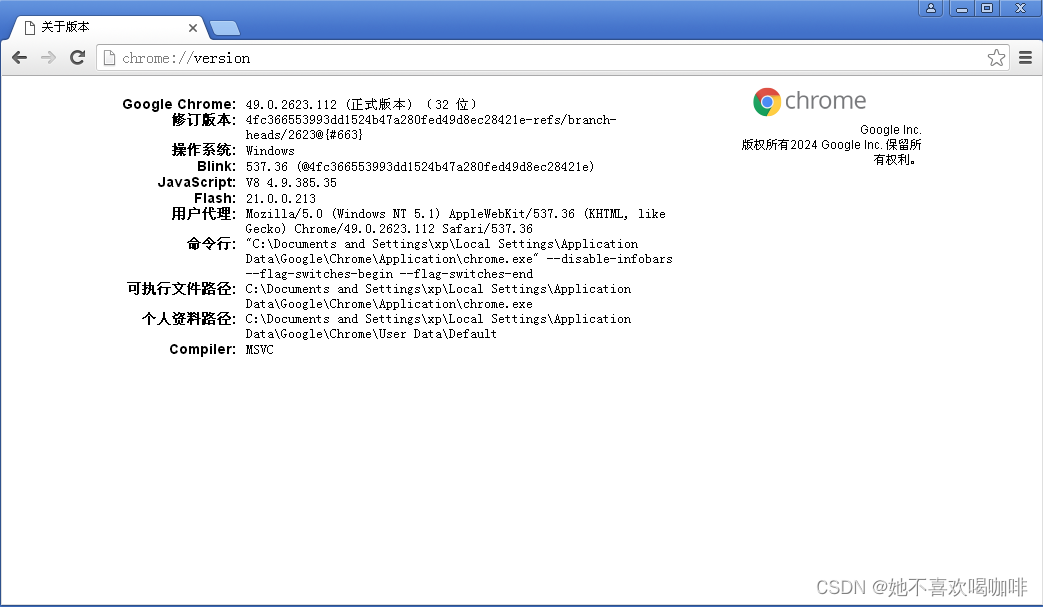This screenshot has height=607, width=1043.
Task: Click the Blink label
Action: pyautogui.click(x=216, y=167)
